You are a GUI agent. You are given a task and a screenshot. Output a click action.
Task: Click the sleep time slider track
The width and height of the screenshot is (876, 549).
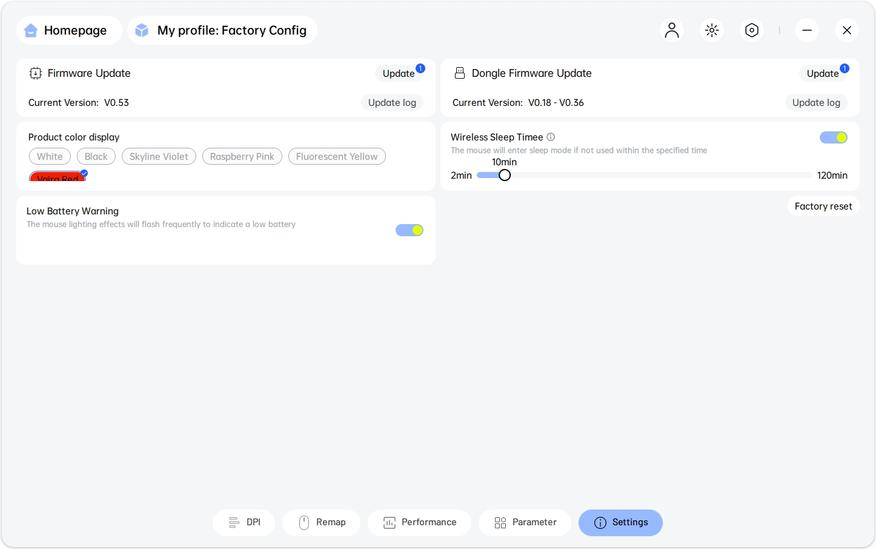coord(660,175)
